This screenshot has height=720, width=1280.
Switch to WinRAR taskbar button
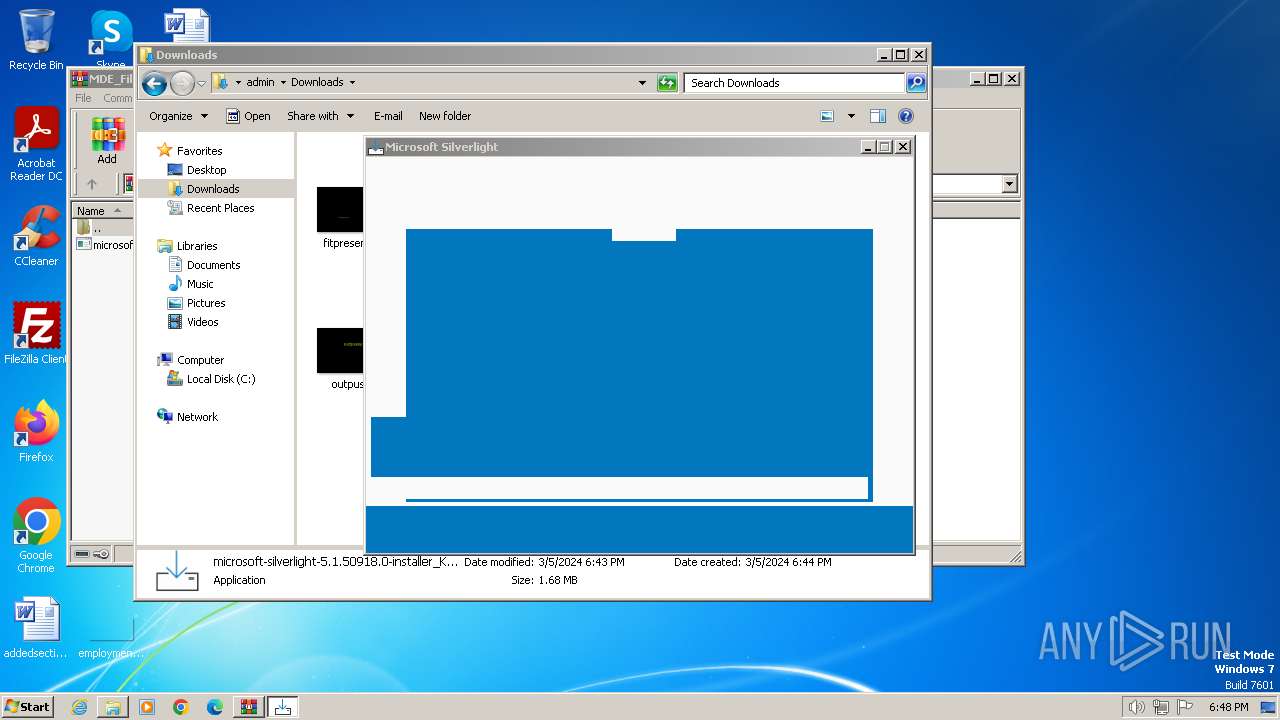pyautogui.click(x=249, y=707)
